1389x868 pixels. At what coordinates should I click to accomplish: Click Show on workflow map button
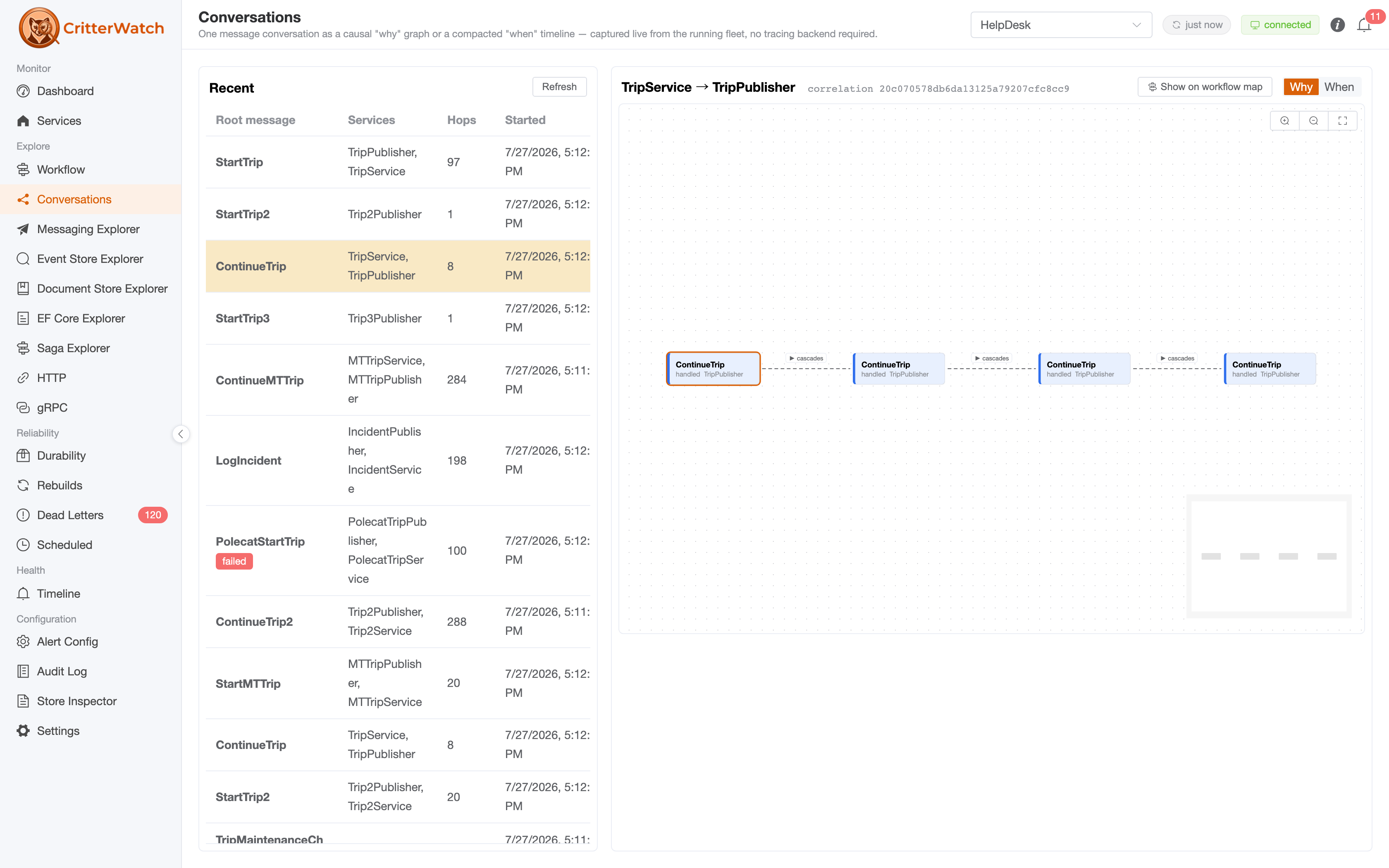pos(1205,87)
